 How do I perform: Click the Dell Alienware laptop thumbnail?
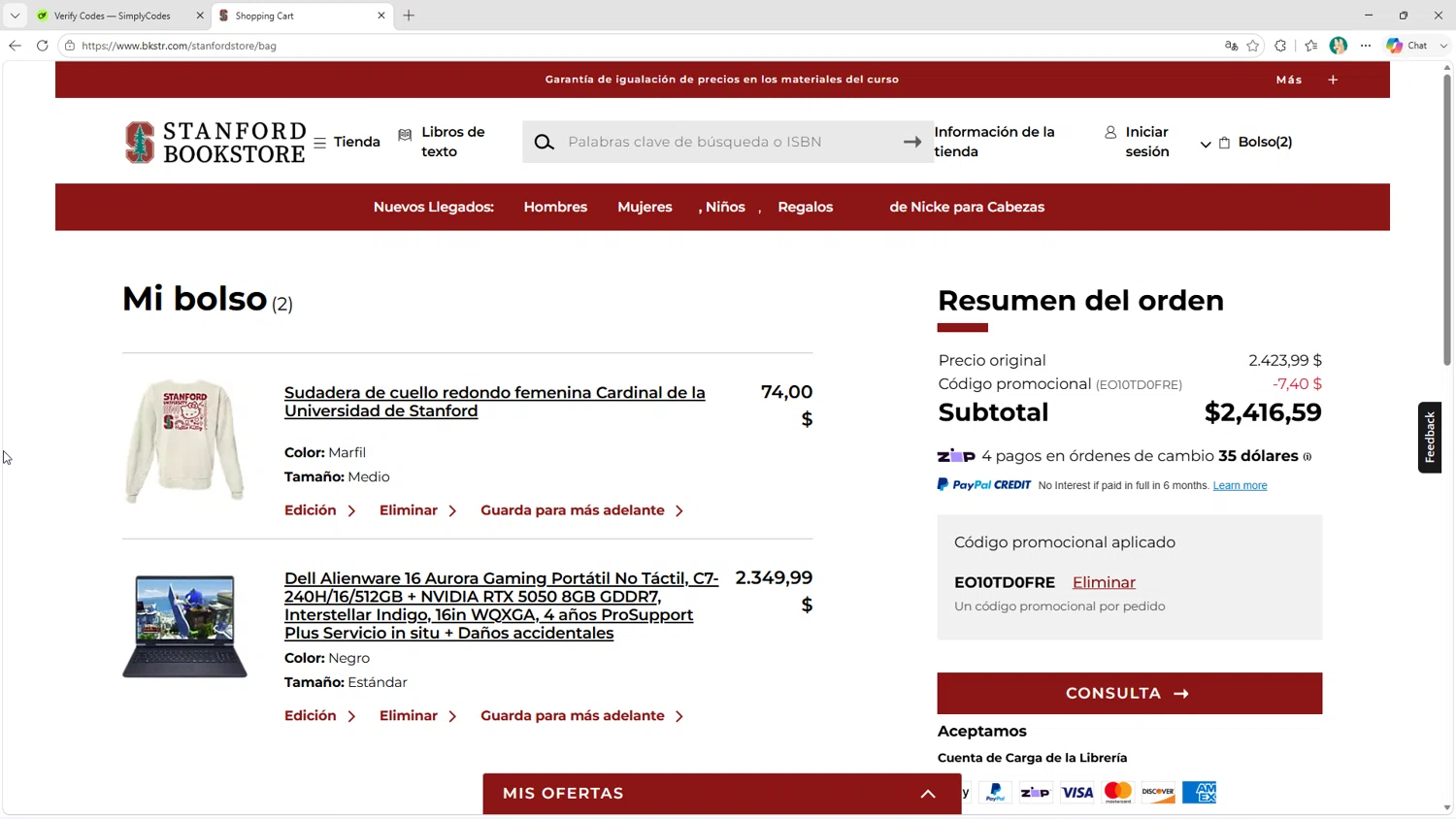click(x=184, y=626)
